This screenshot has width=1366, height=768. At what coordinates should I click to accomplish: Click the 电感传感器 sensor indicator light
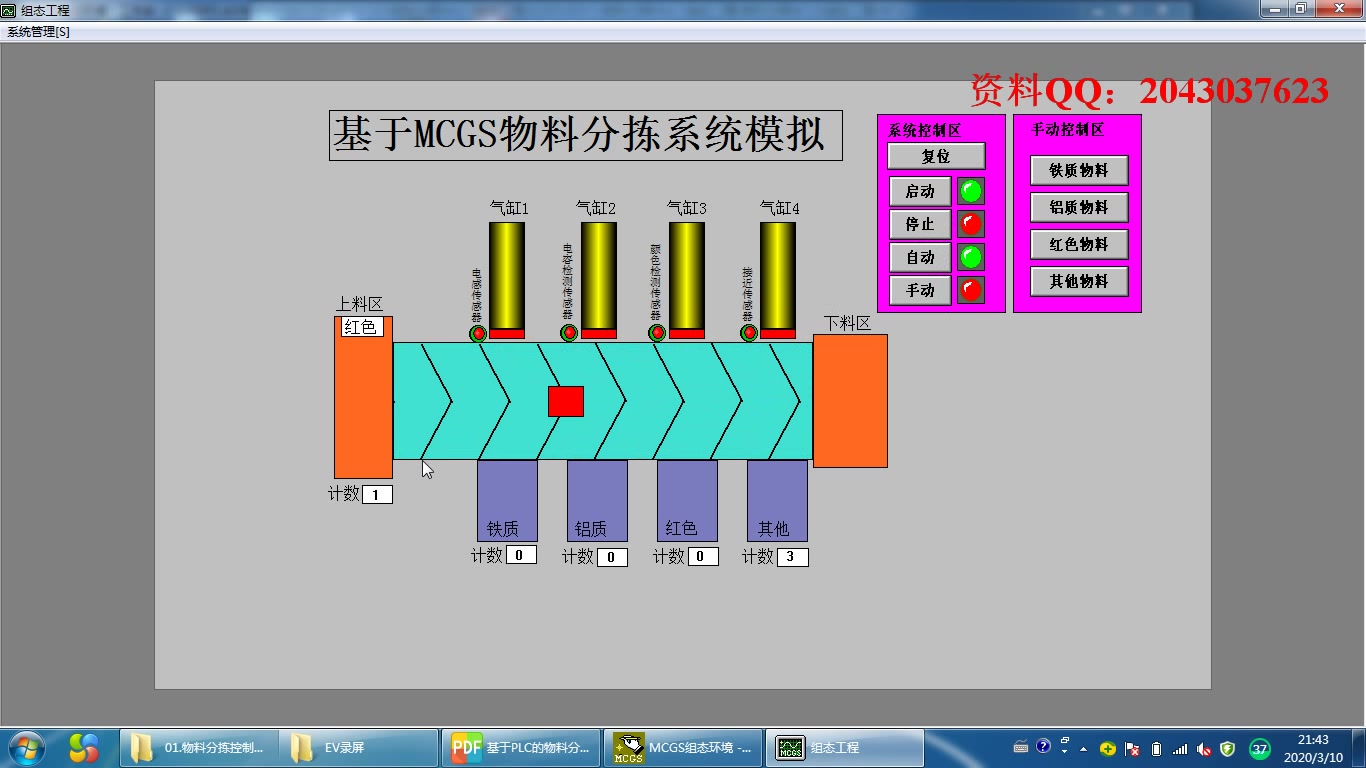point(478,333)
